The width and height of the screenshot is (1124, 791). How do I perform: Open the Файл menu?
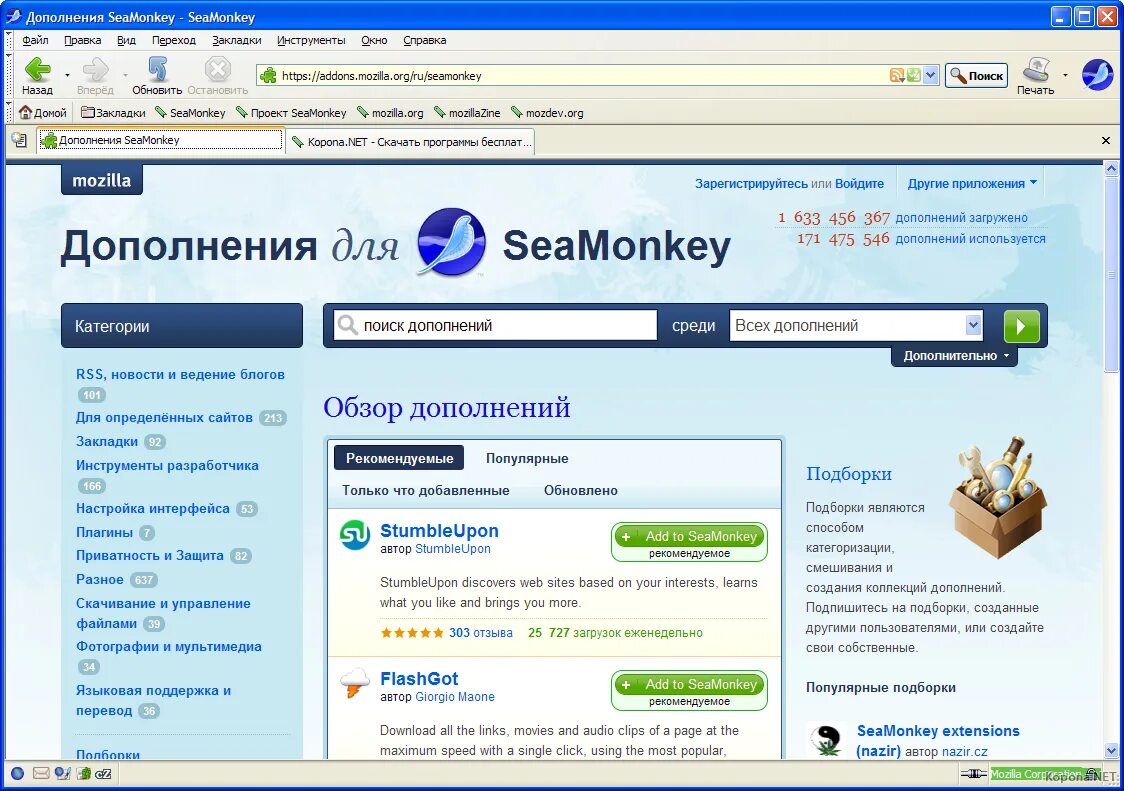point(35,40)
